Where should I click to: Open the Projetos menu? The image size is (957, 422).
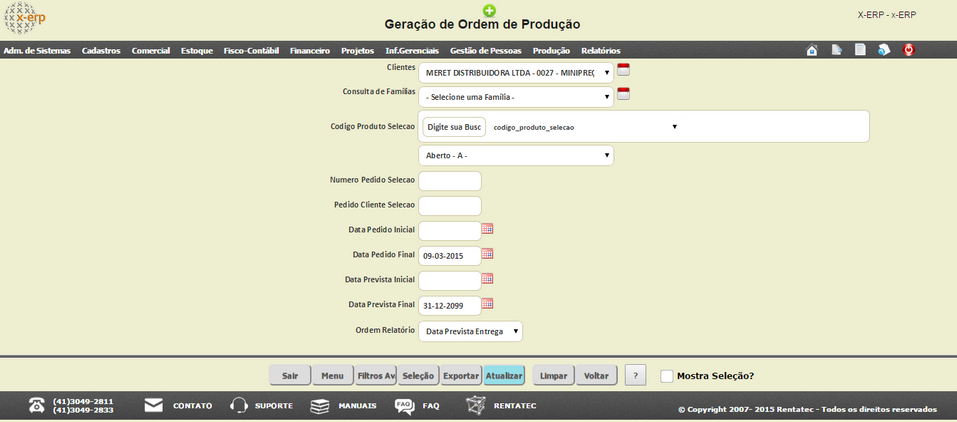358,51
